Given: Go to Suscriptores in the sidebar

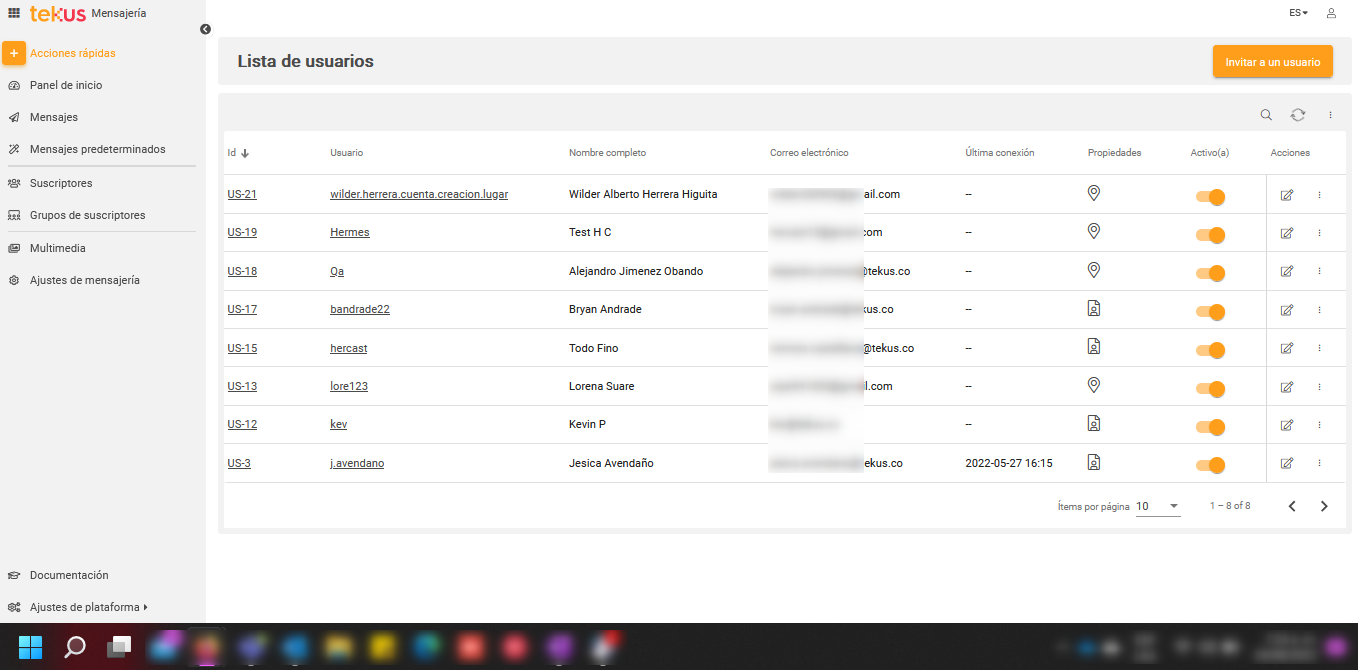Looking at the screenshot, I should point(61,183).
